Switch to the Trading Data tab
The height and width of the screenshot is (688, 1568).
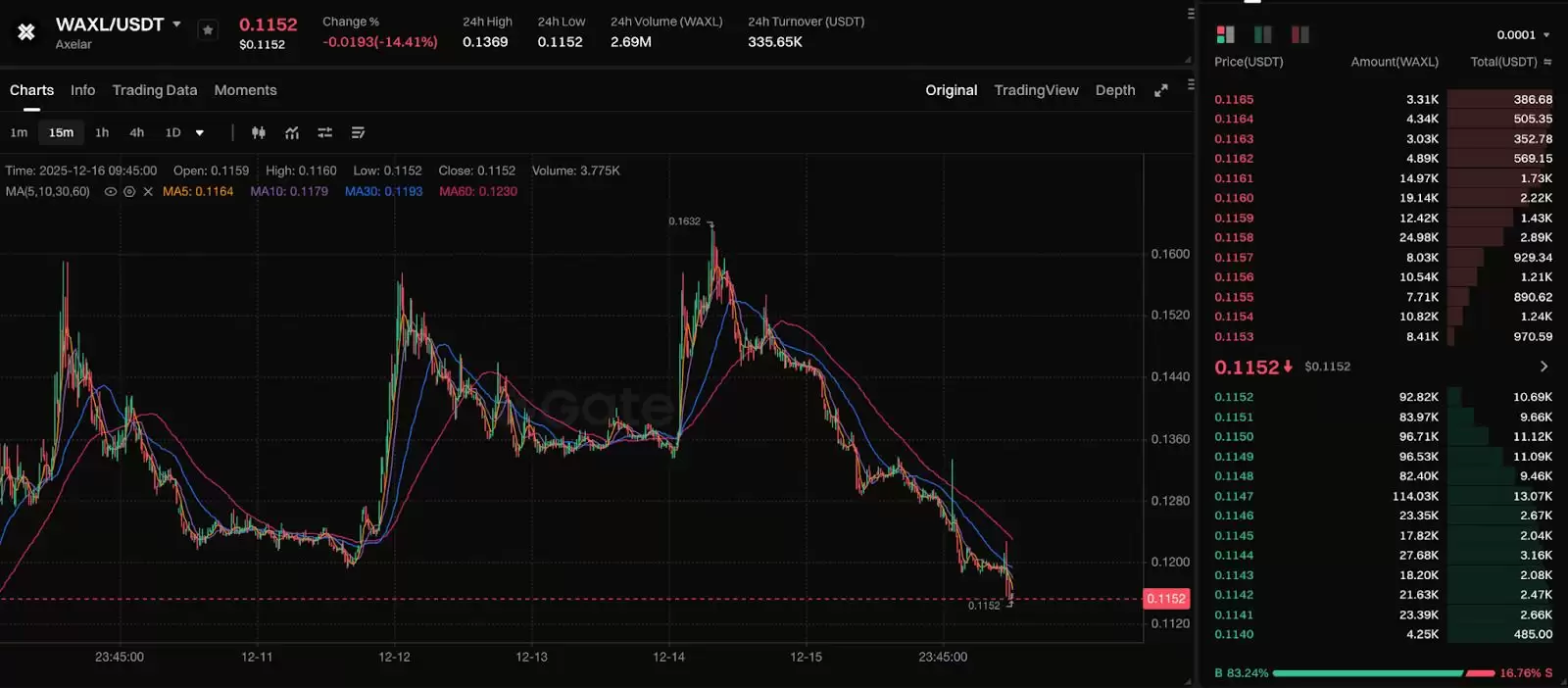click(x=155, y=90)
